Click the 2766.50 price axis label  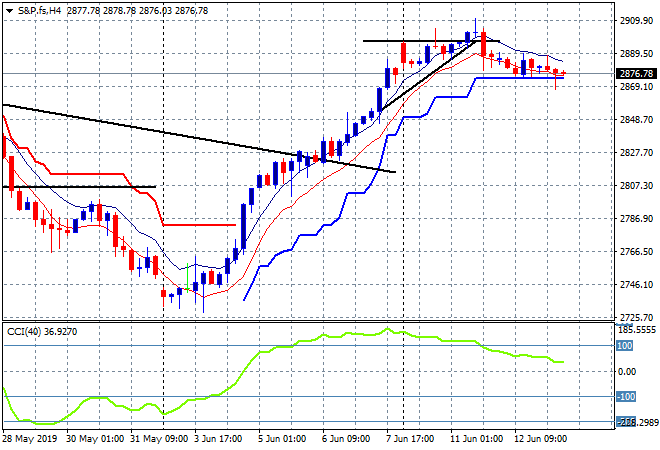(x=636, y=252)
